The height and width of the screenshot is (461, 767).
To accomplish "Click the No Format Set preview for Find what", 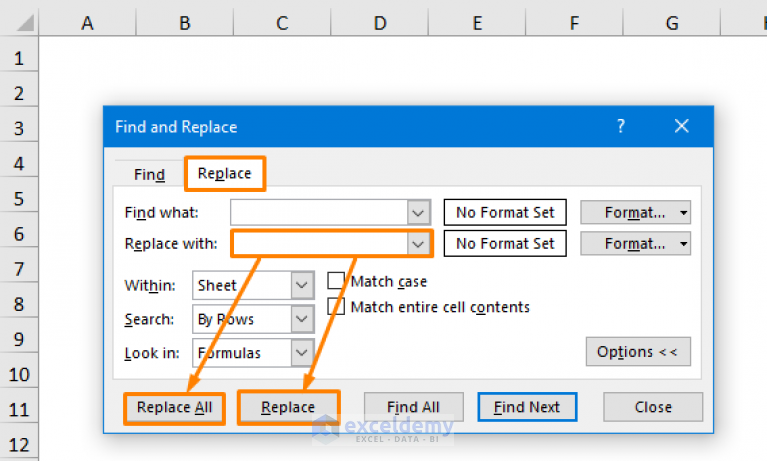I will pyautogui.click(x=505, y=212).
